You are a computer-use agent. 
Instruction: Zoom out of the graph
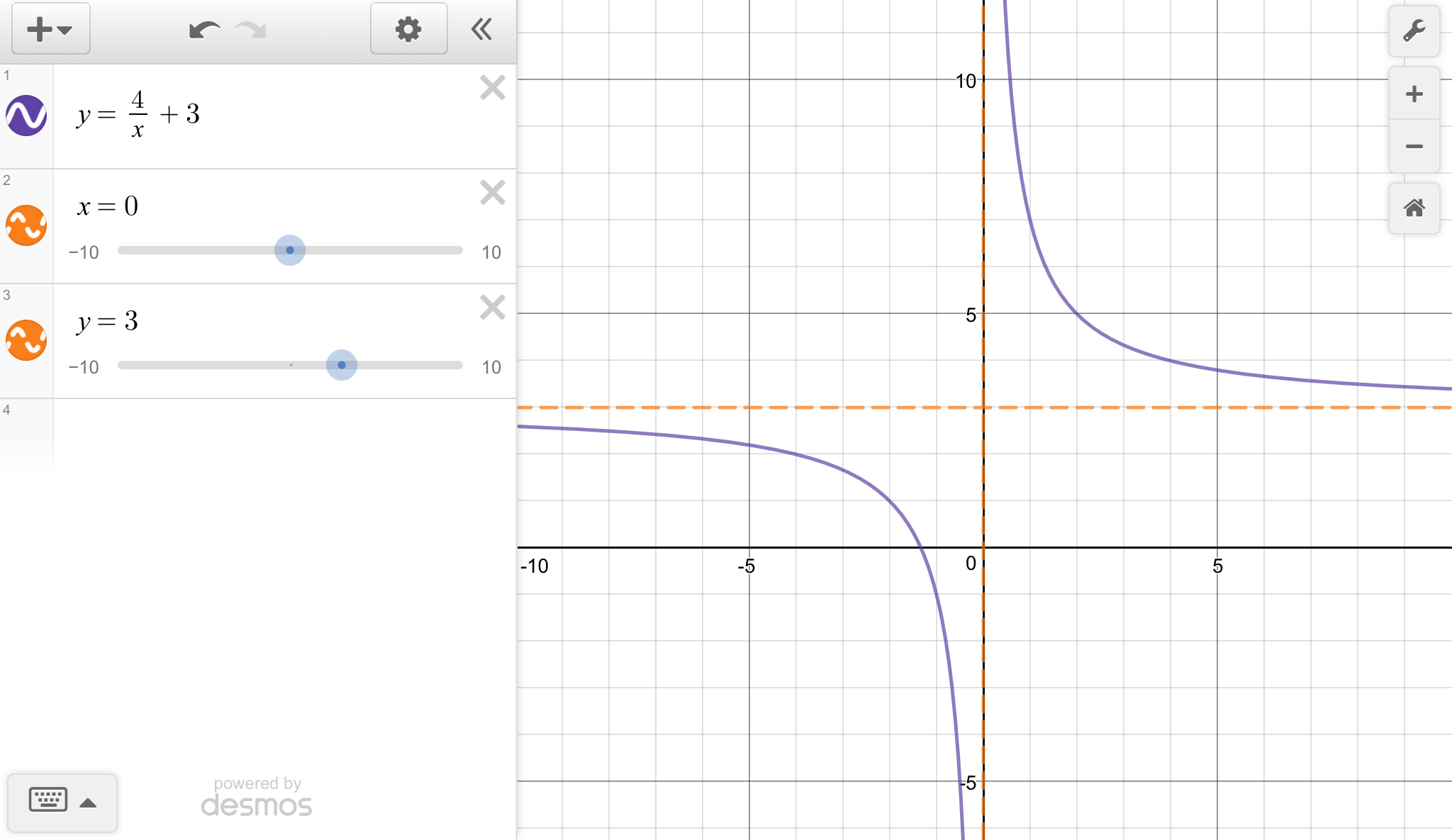(1414, 147)
